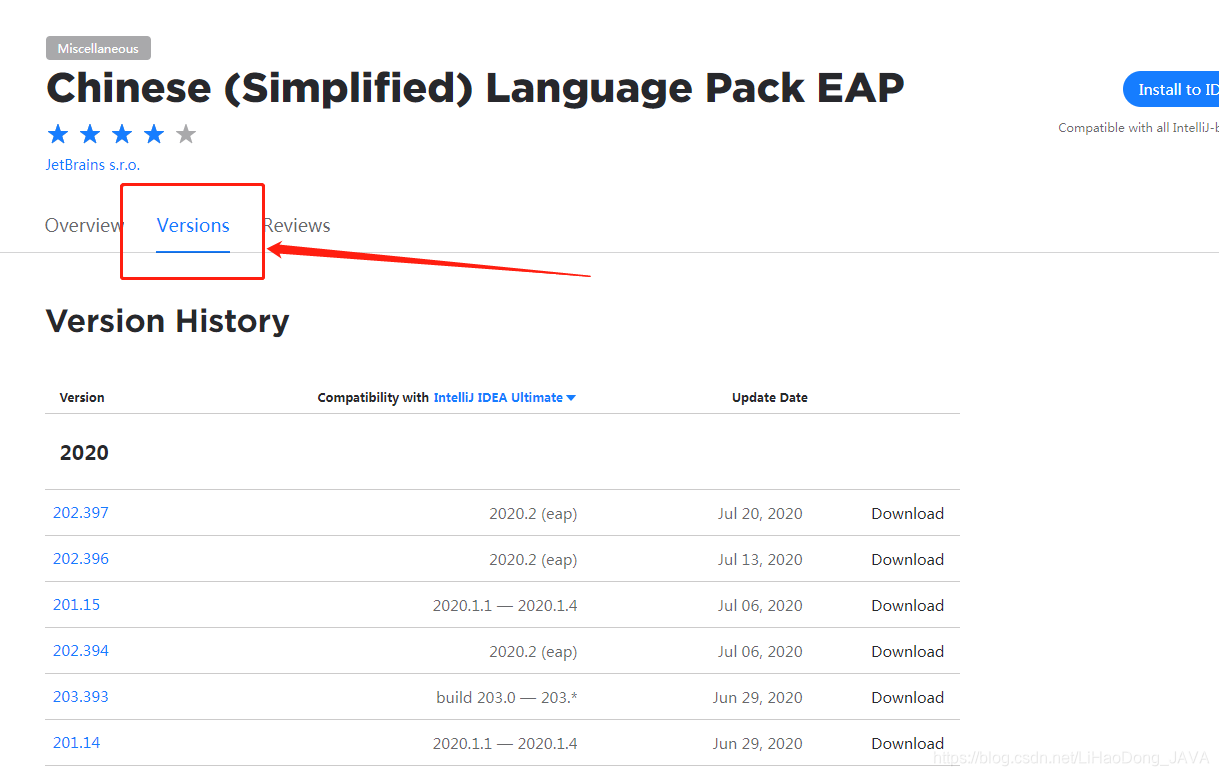The height and width of the screenshot is (776, 1219).
Task: Open the JetBrains s.r.o. vendor link
Action: click(x=93, y=165)
